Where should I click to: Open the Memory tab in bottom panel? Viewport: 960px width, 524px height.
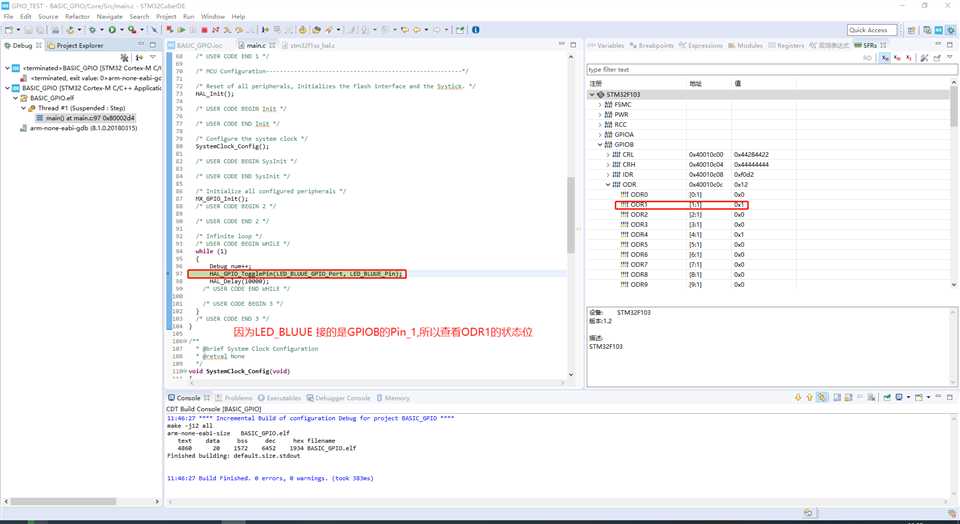[x=392, y=398]
